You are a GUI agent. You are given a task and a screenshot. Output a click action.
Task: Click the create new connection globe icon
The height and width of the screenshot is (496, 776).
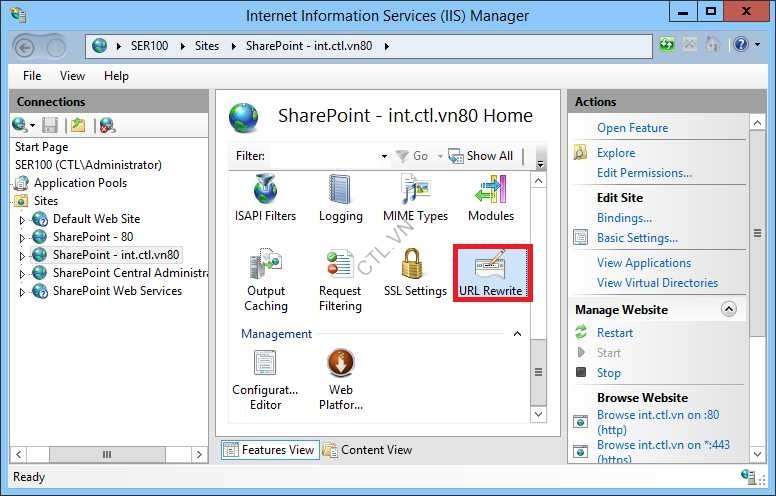(x=20, y=126)
